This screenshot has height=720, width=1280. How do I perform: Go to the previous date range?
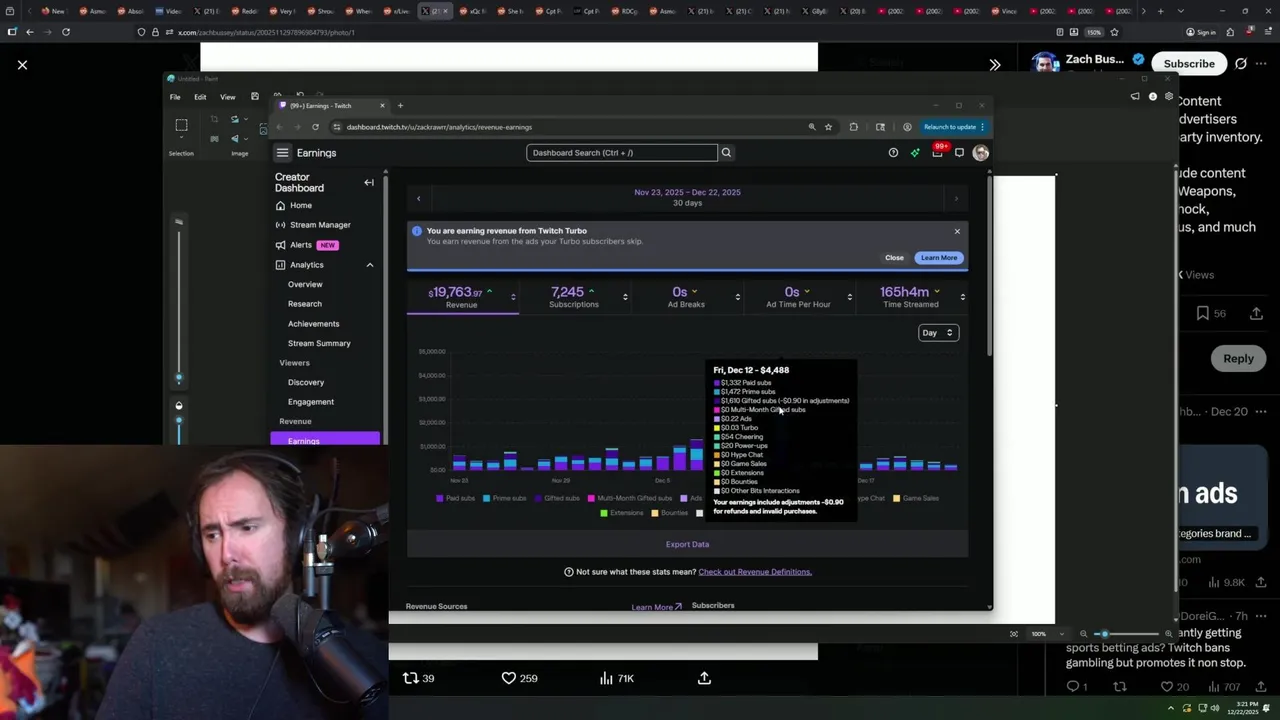(x=419, y=198)
